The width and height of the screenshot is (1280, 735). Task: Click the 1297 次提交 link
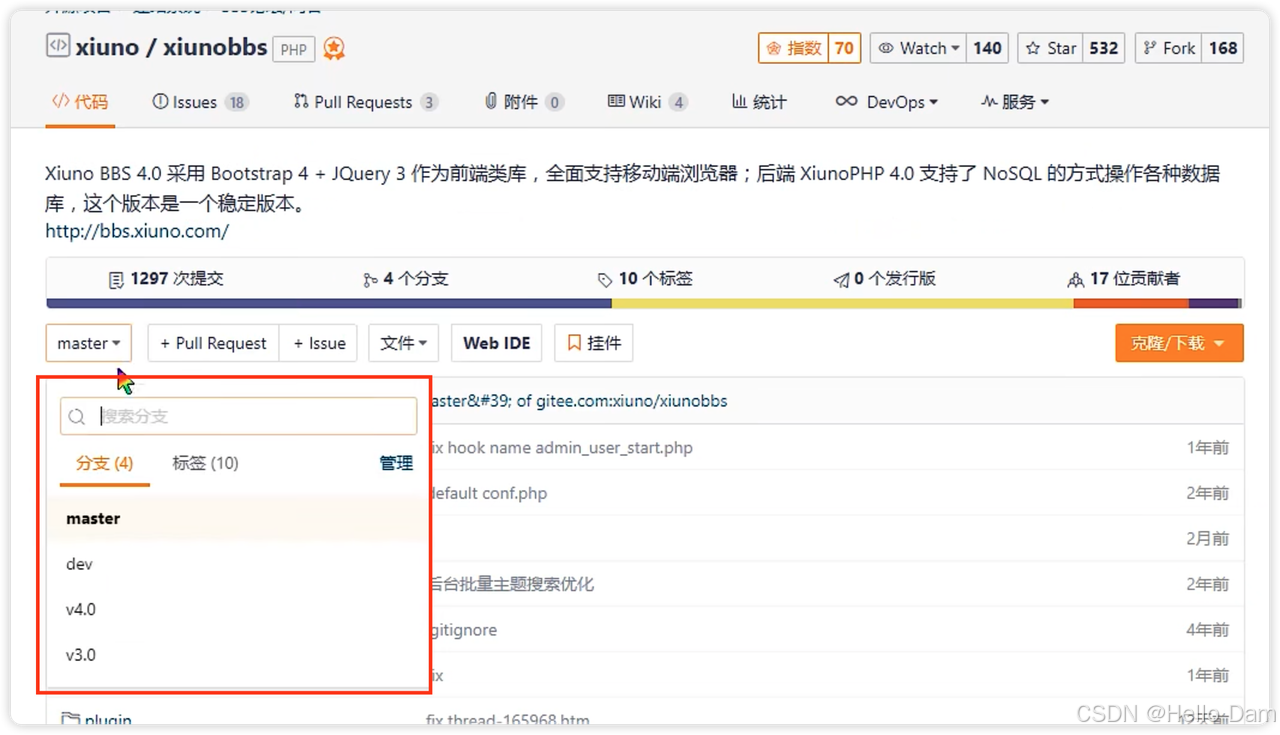click(x=166, y=279)
